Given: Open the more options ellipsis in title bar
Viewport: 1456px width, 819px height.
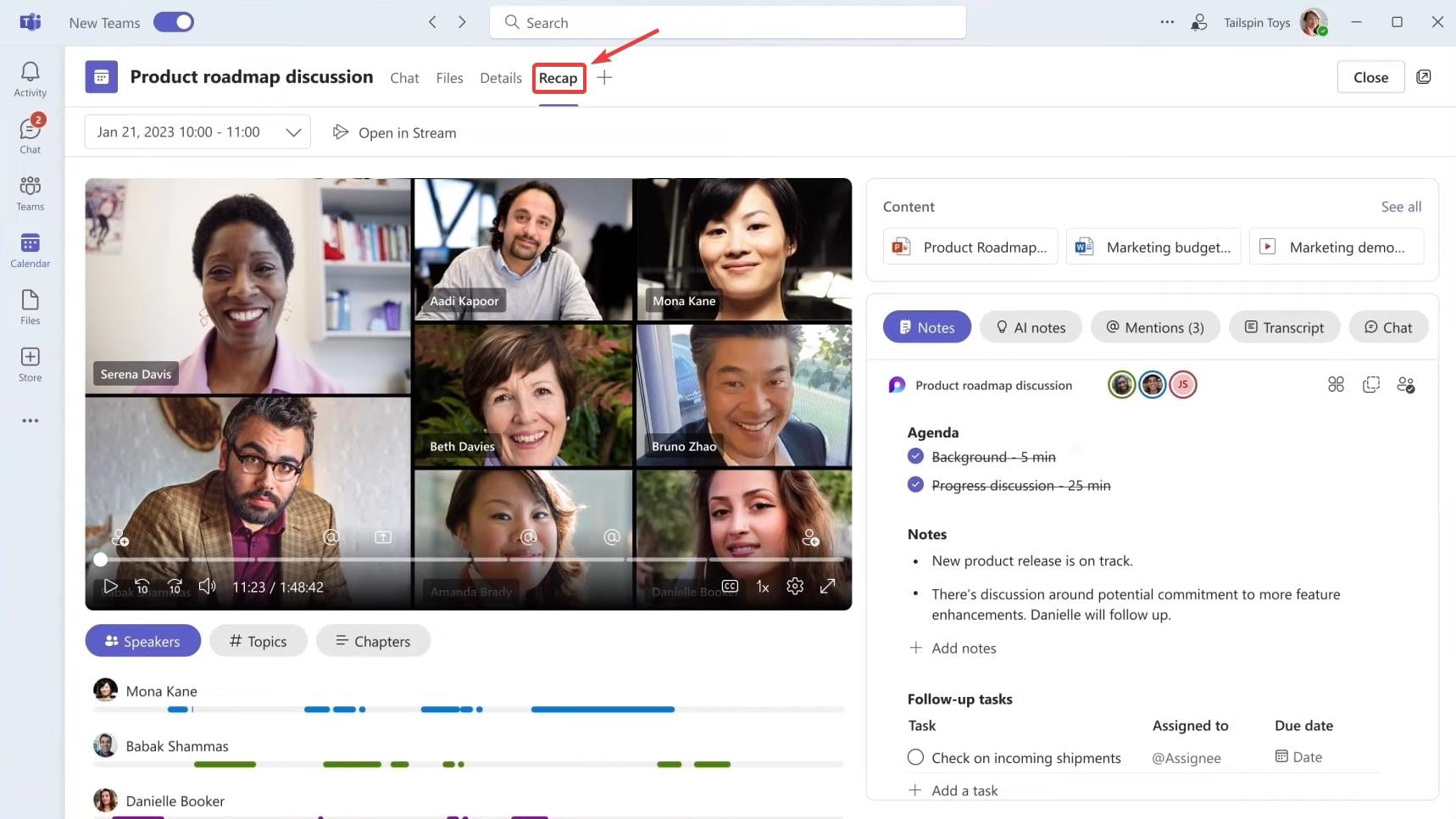Looking at the screenshot, I should click(1167, 23).
